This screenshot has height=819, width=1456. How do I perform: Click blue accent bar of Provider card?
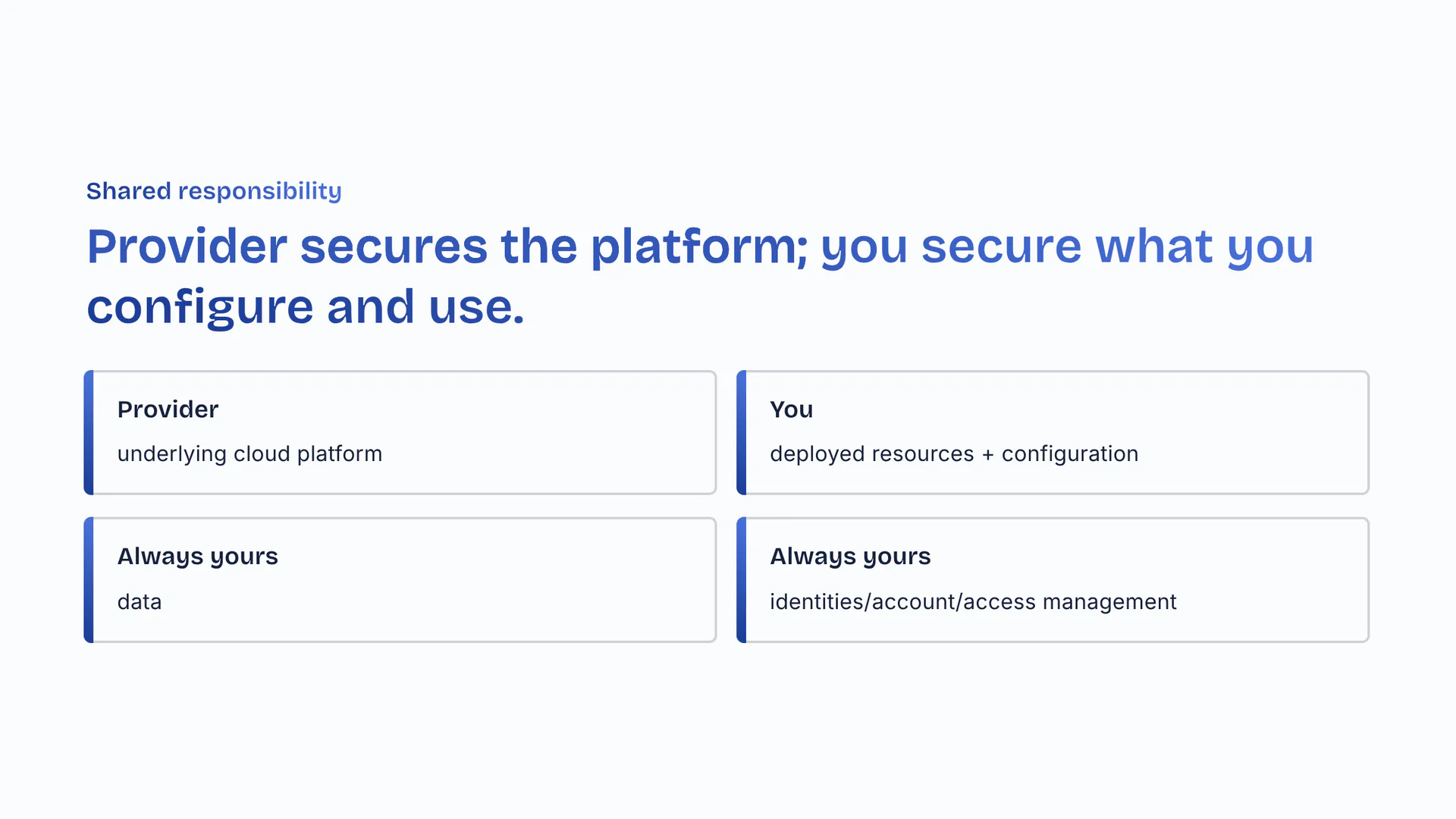tap(89, 432)
